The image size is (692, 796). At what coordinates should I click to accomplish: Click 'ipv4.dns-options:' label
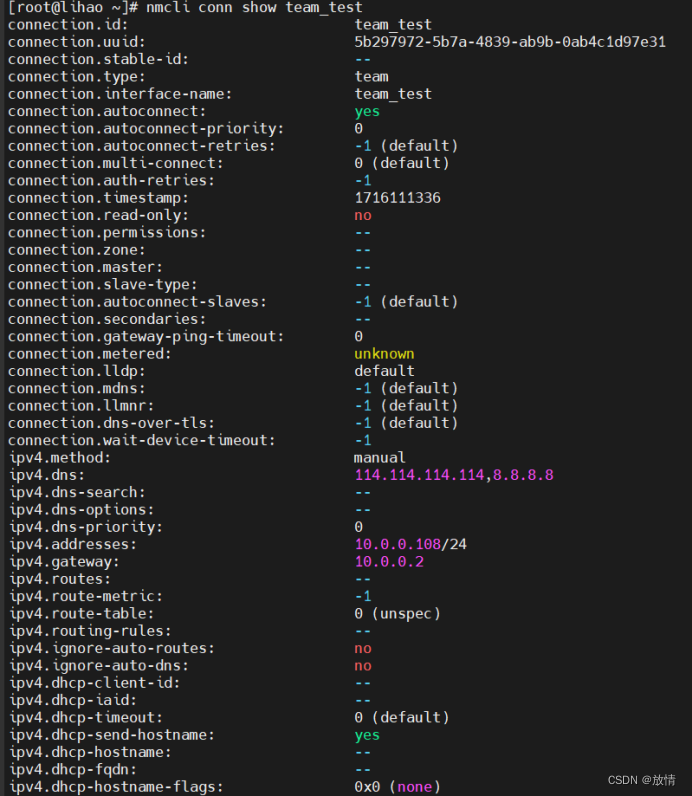(82, 510)
